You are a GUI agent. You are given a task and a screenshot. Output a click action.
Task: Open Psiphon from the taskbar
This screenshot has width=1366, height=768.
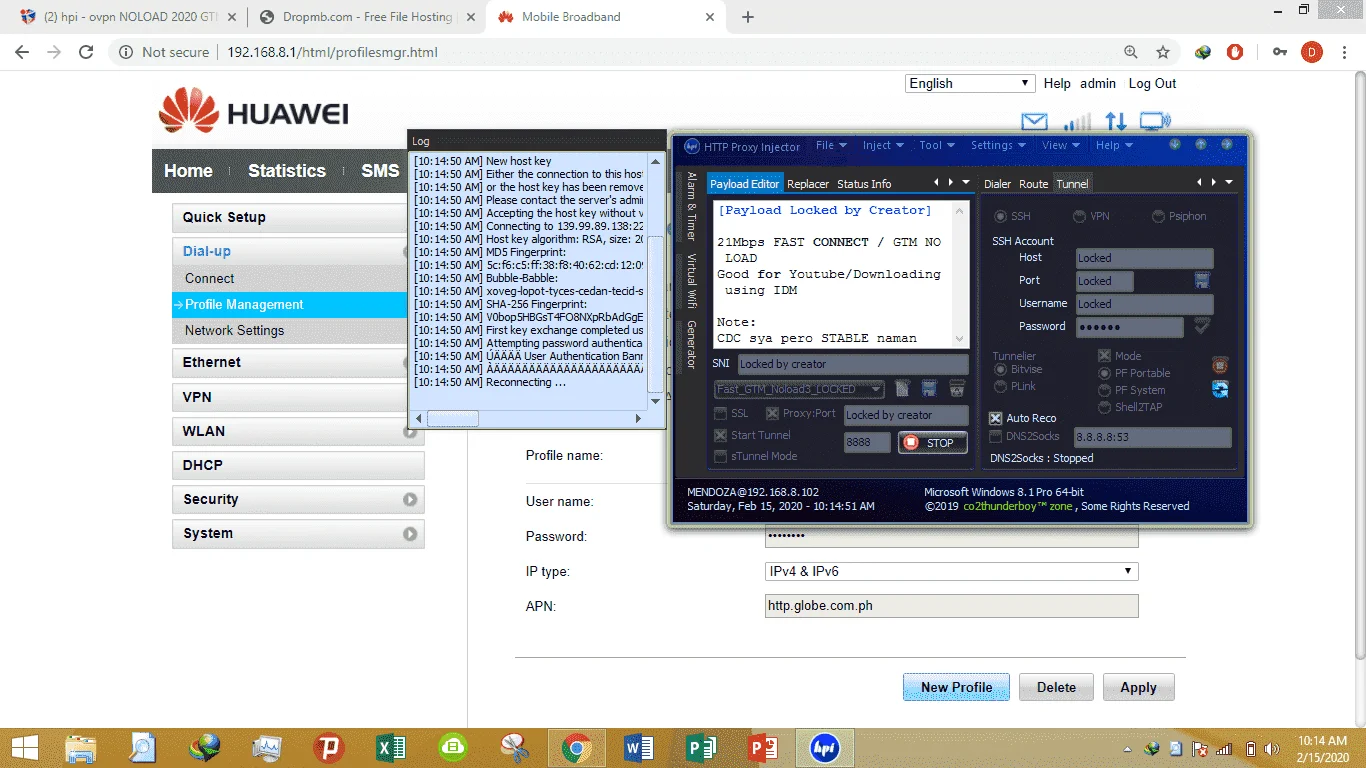click(x=328, y=748)
